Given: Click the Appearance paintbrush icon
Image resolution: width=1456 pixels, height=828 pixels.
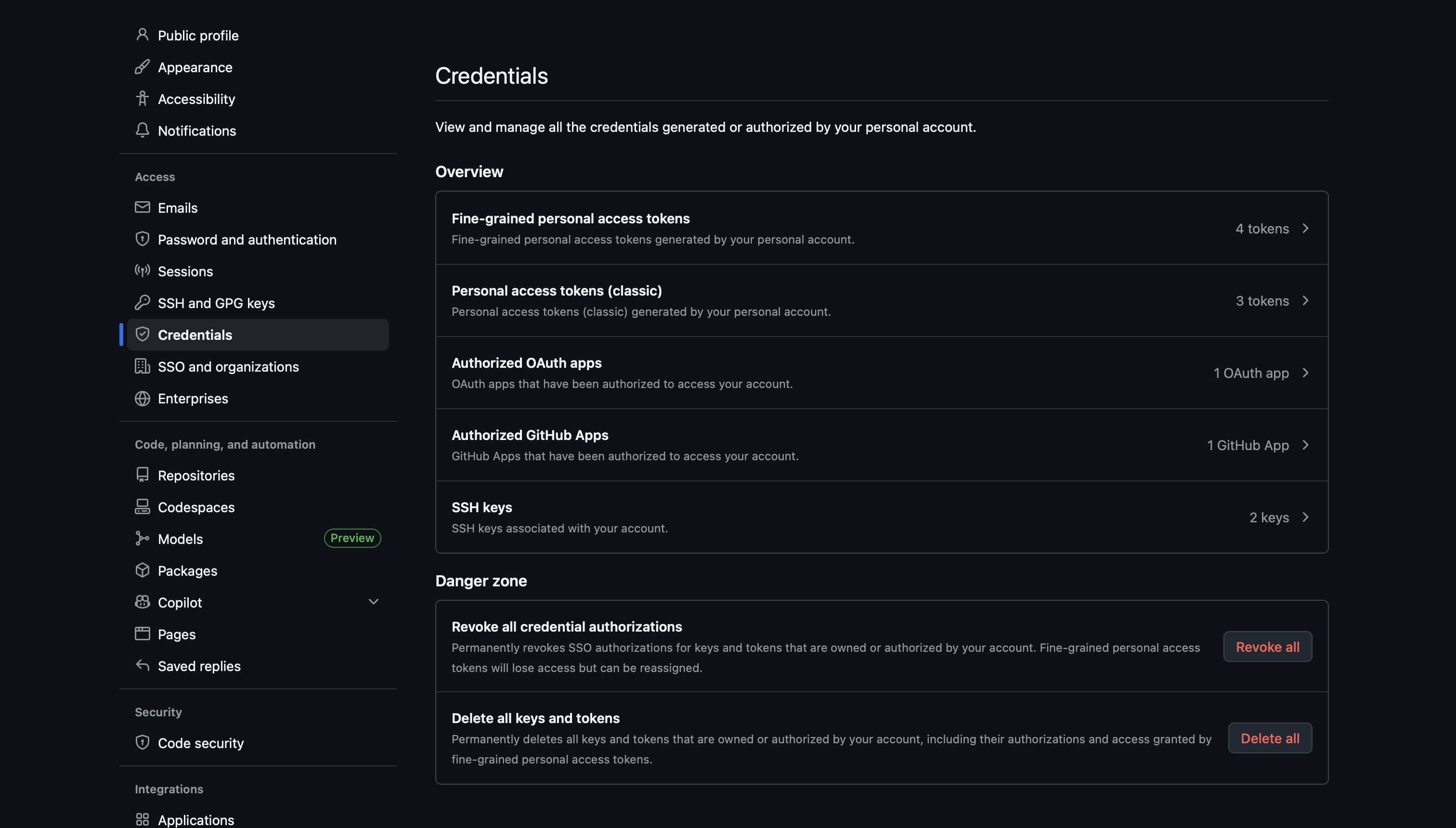Looking at the screenshot, I should pyautogui.click(x=142, y=67).
